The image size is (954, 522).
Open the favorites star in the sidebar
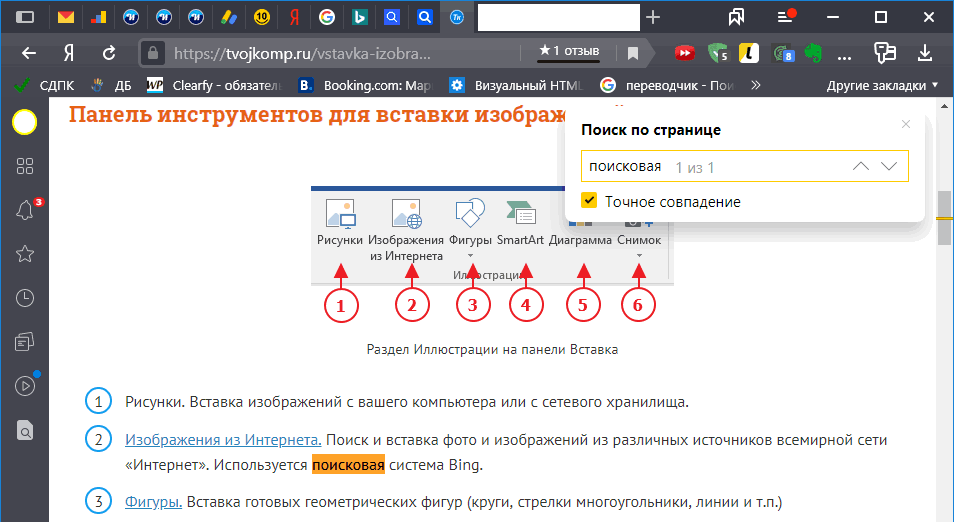(x=25, y=254)
